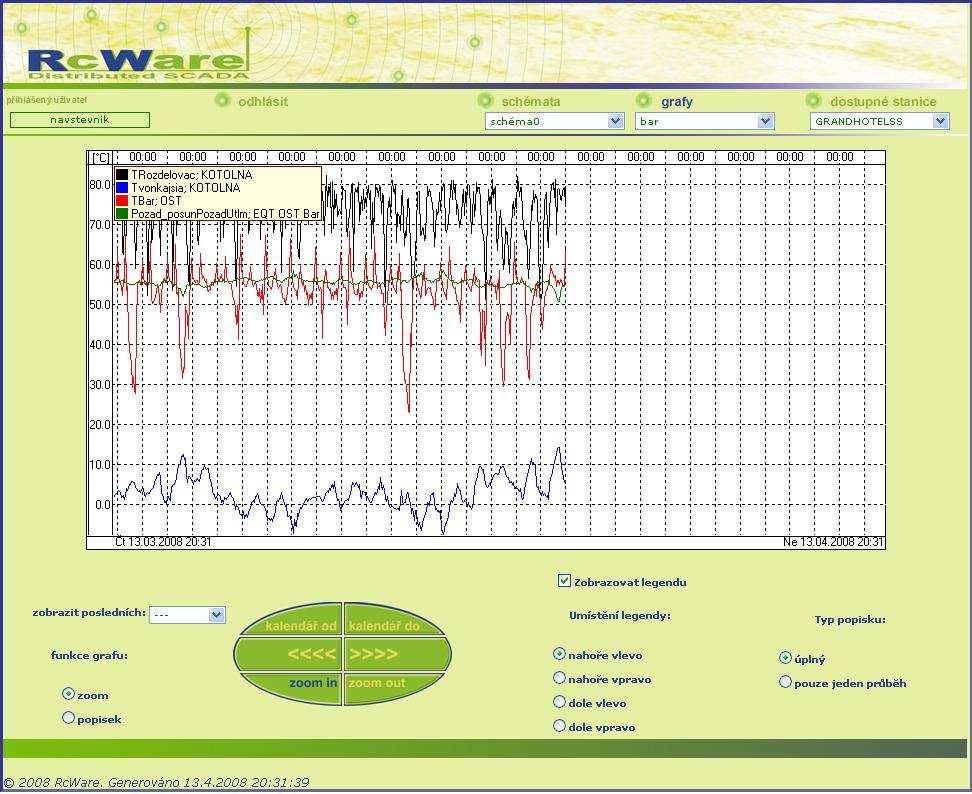Click the Typ popisku label
Viewport: 972px width, 794px height.
click(x=850, y=620)
